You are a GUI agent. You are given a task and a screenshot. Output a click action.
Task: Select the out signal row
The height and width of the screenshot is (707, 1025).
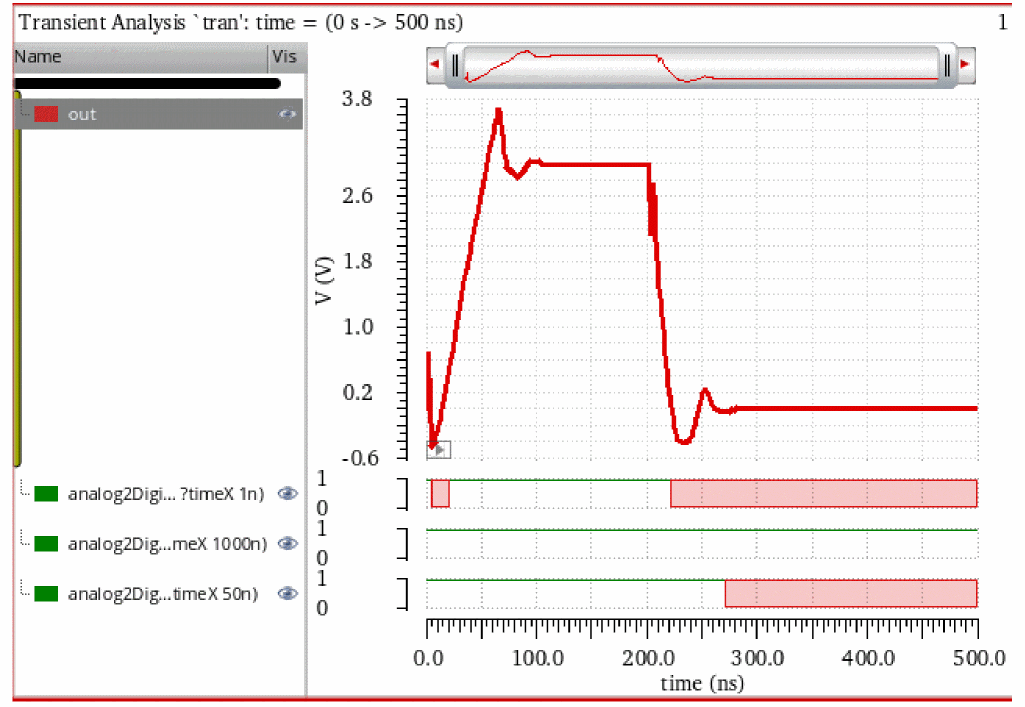[159, 114]
